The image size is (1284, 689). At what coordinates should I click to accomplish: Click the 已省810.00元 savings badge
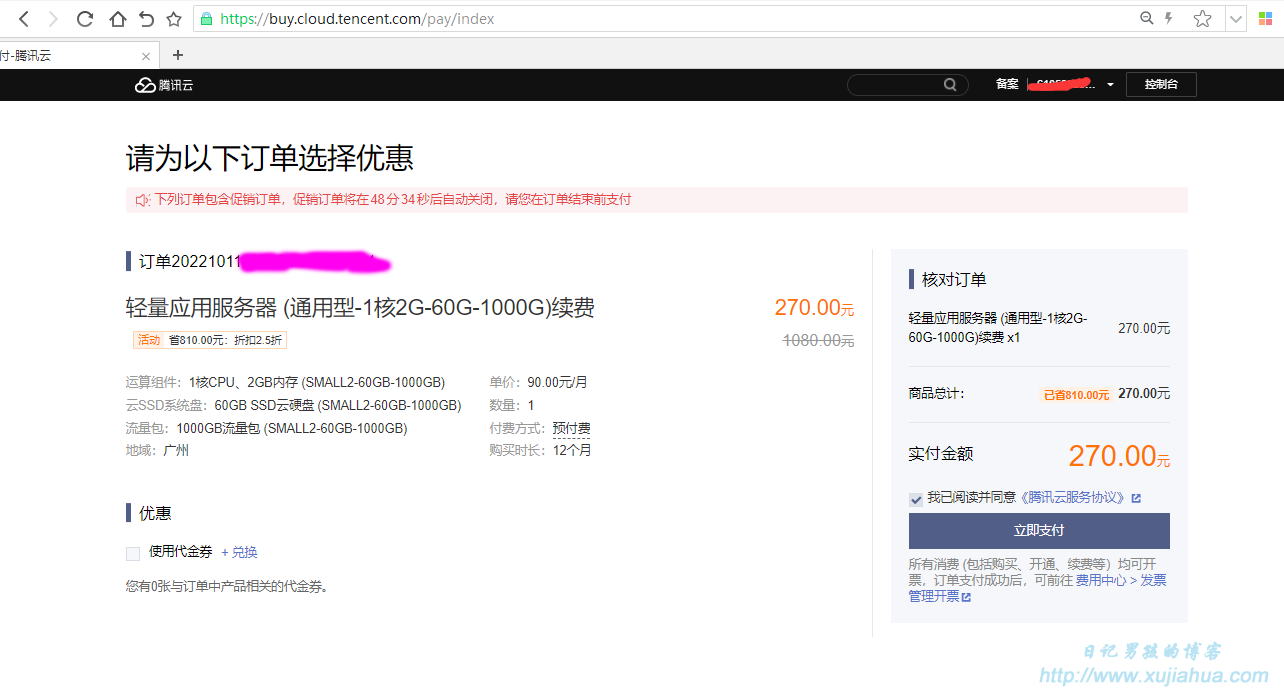1076,395
